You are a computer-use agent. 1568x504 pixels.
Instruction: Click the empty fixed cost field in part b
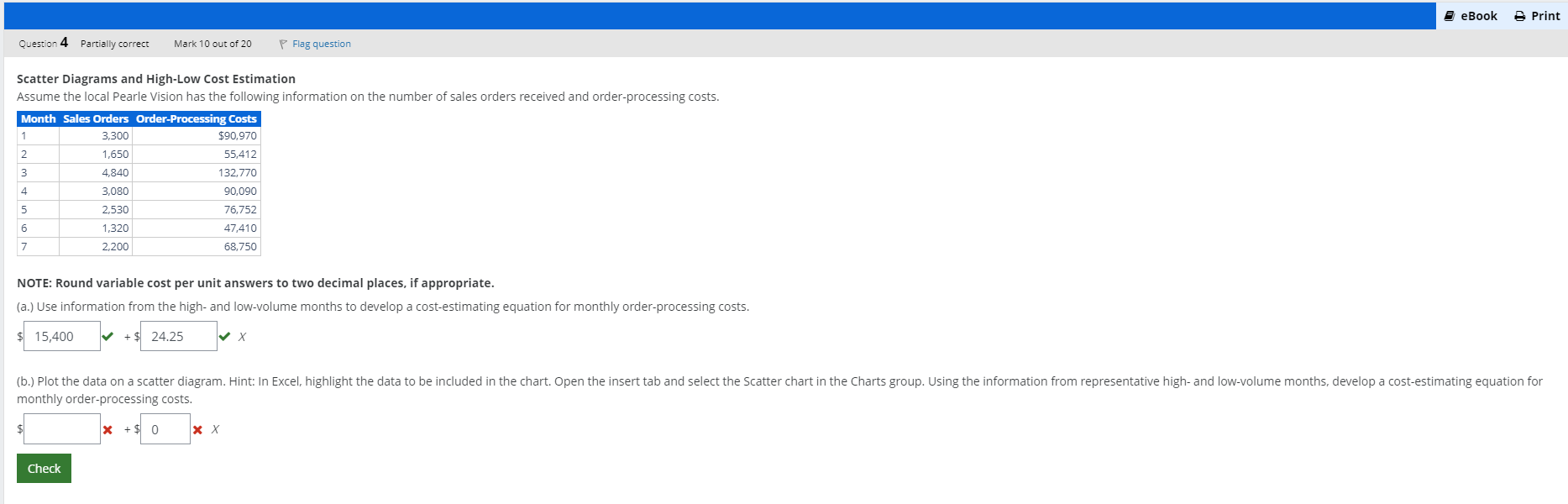[x=62, y=429]
